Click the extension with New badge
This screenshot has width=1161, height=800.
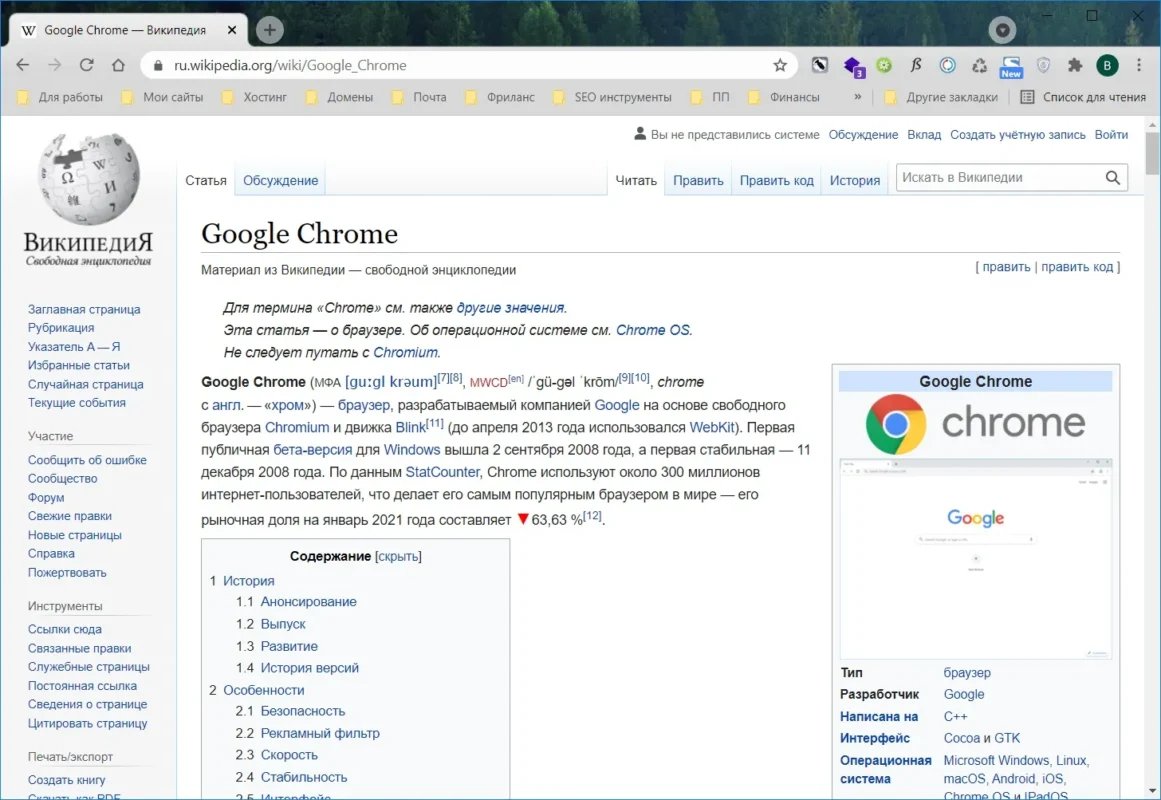[x=1011, y=67]
